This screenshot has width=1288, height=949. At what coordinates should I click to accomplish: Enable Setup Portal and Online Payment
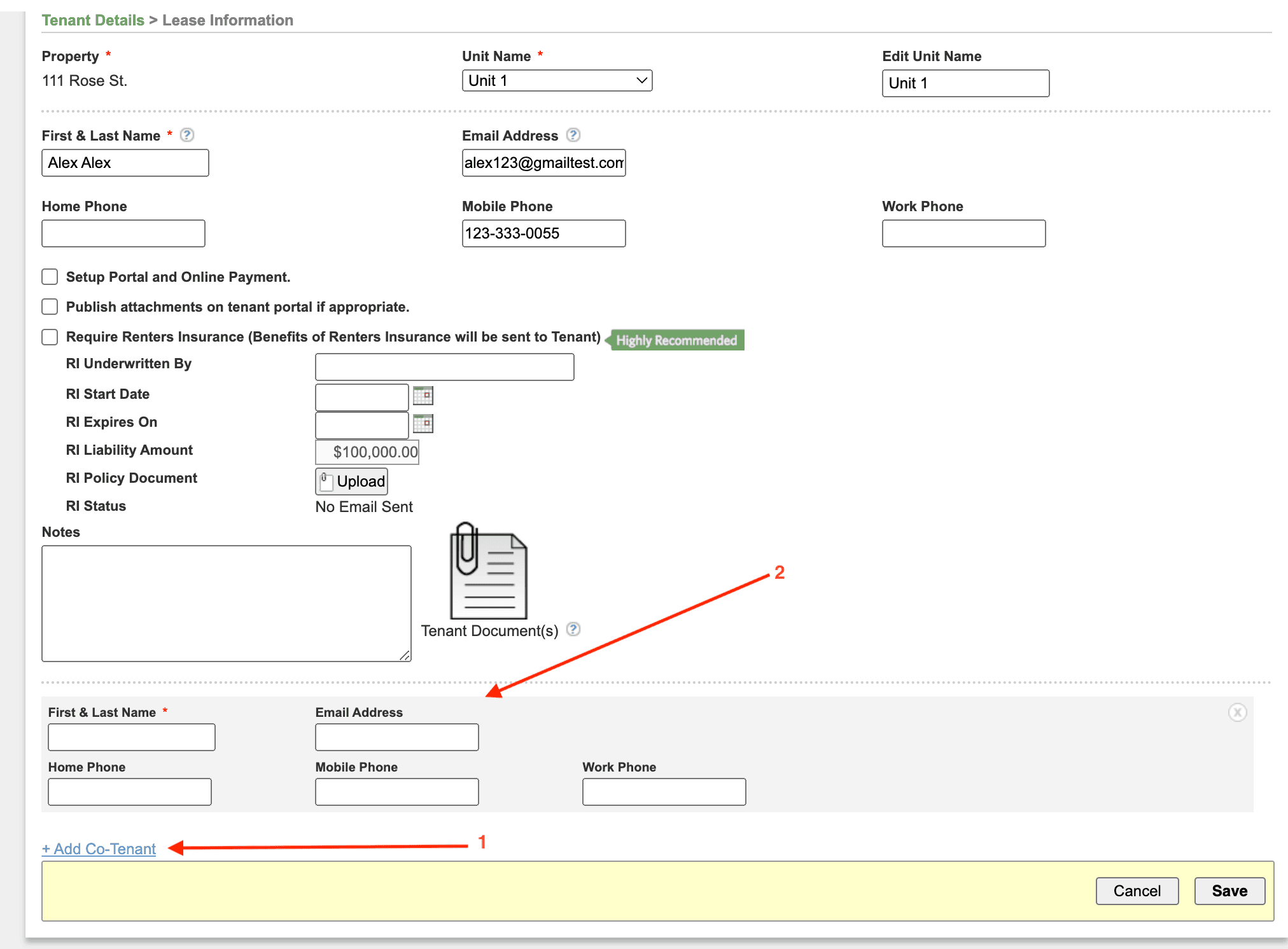coord(50,277)
